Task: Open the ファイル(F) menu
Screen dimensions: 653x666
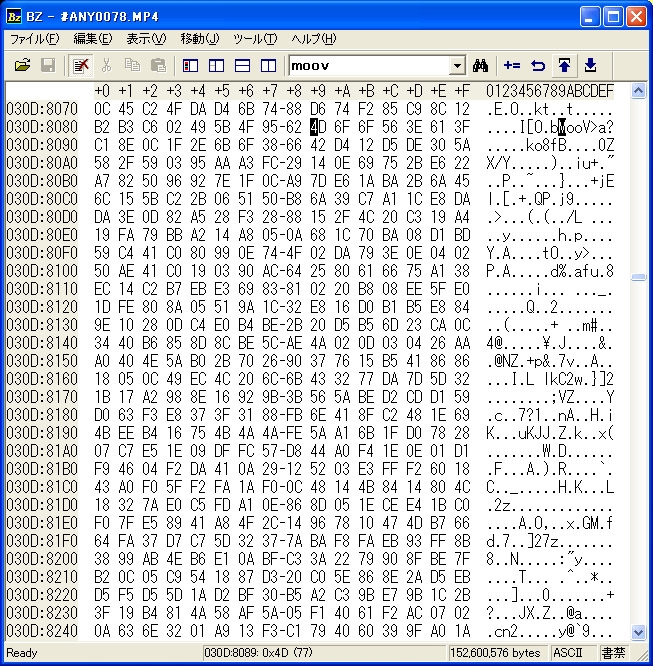Action: pyautogui.click(x=34, y=39)
